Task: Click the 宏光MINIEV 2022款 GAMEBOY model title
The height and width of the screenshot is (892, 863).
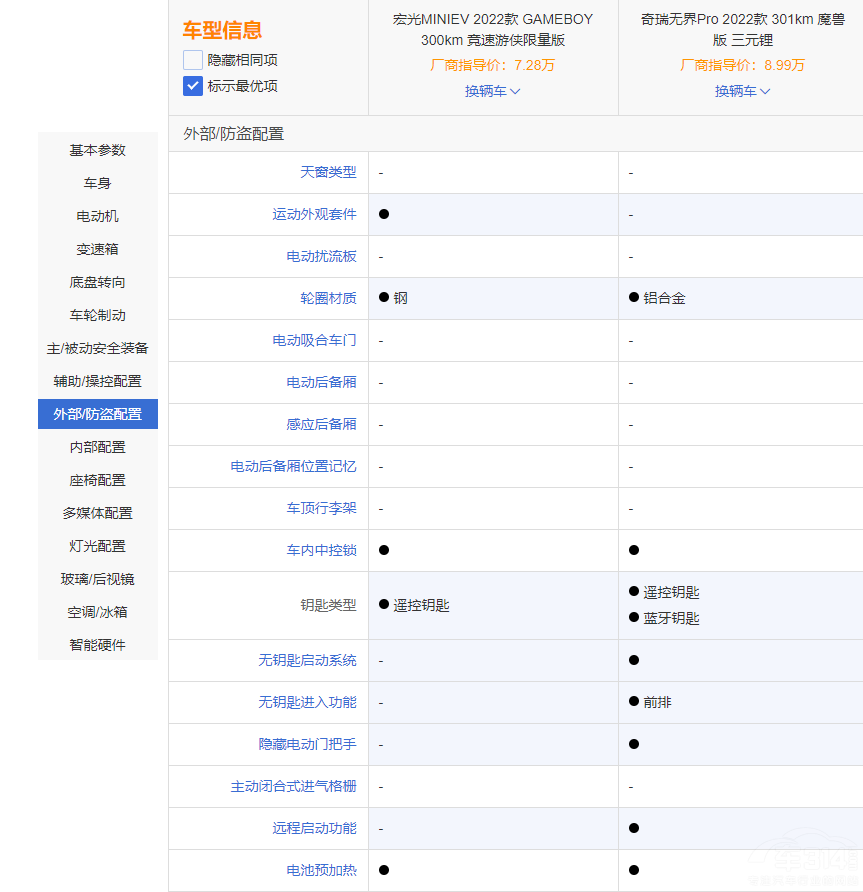Action: [x=493, y=29]
